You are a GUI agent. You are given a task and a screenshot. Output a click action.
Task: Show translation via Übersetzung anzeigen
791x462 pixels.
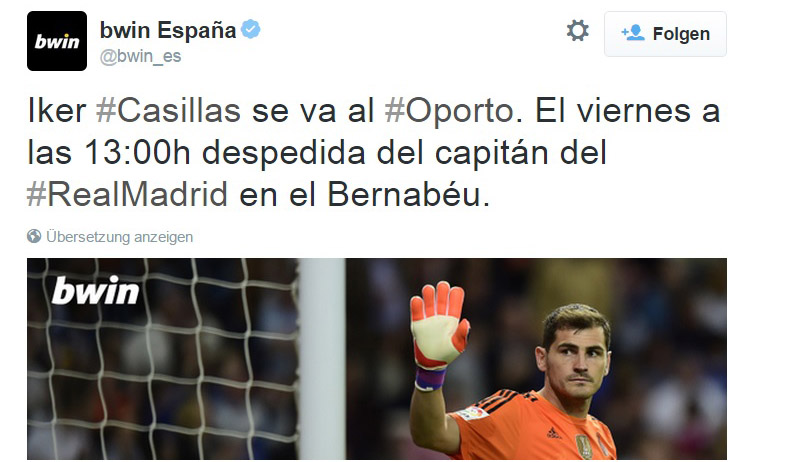(x=120, y=237)
